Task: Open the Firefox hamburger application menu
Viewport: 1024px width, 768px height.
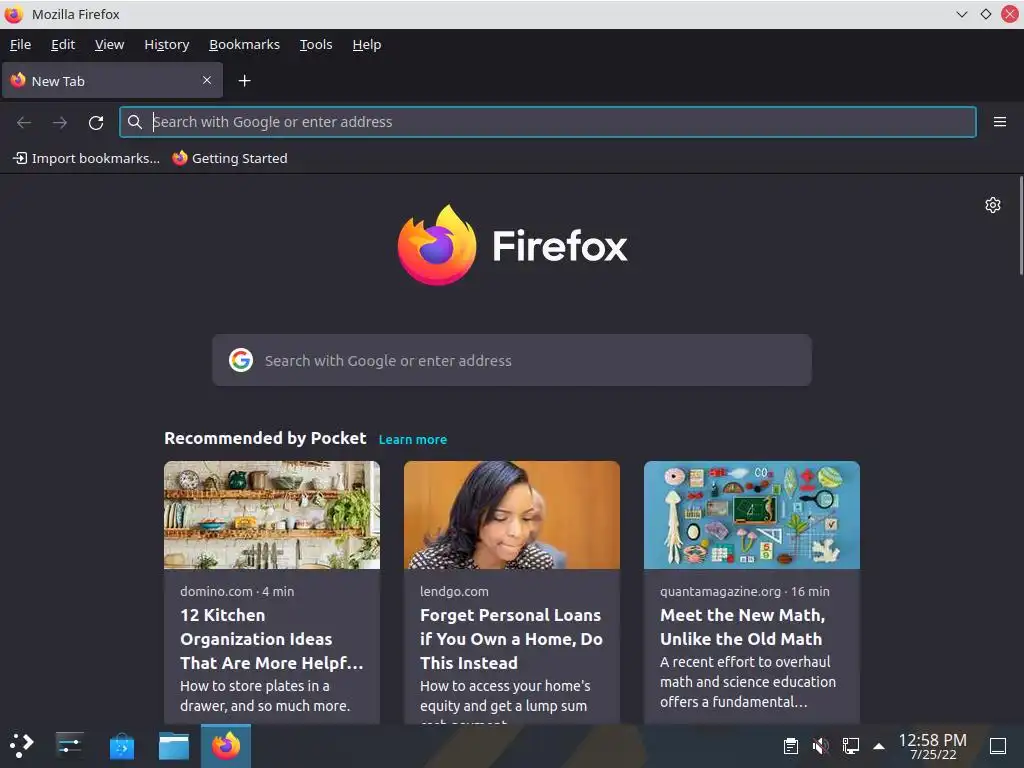Action: 999,121
